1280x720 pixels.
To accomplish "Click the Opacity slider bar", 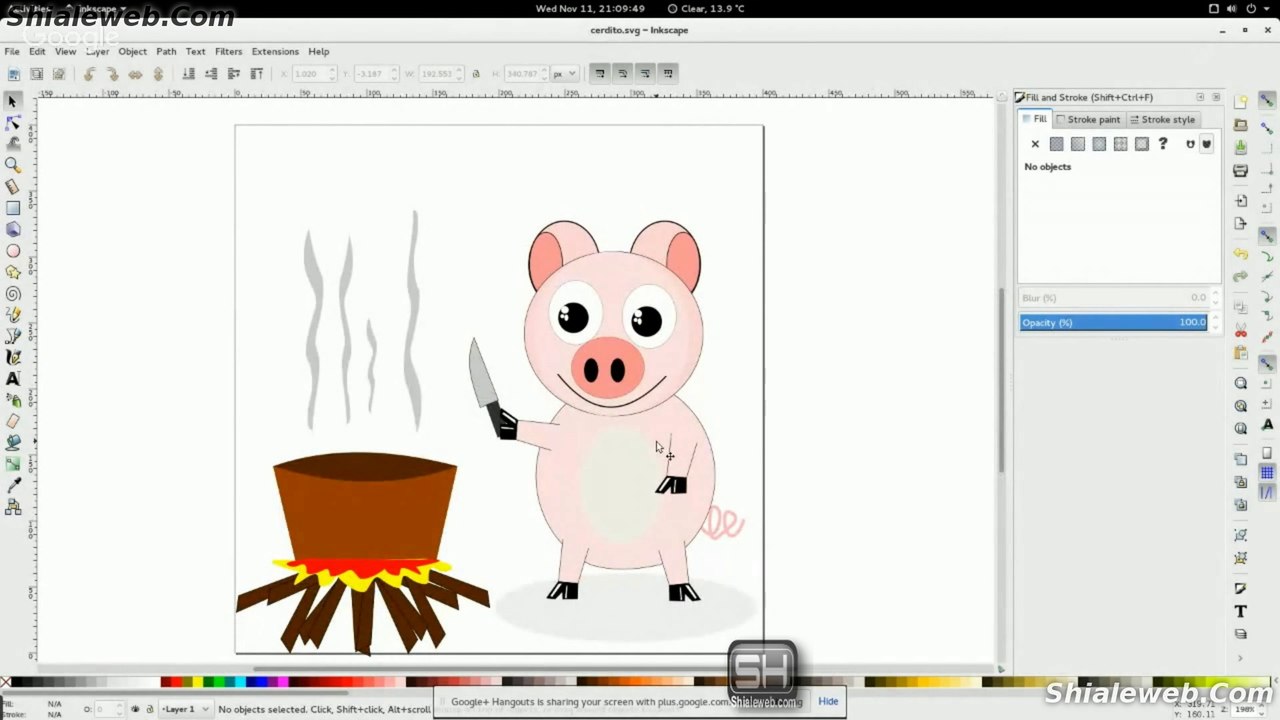I will [x=1114, y=322].
